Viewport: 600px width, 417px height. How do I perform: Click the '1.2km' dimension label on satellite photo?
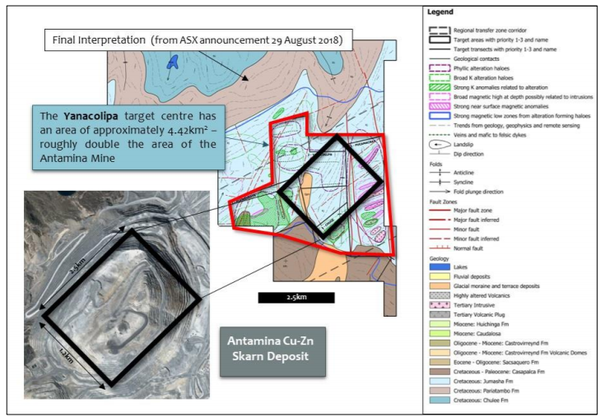(x=68, y=355)
